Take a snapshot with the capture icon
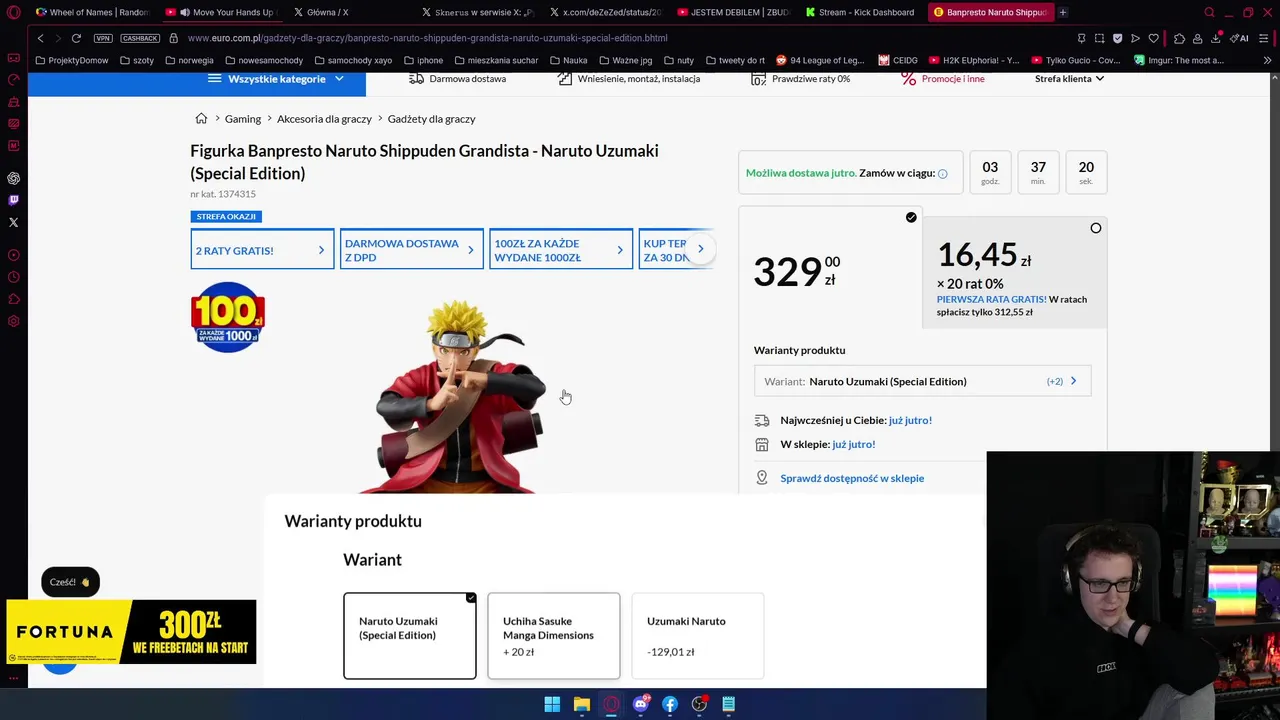Viewport: 1280px width, 720px height. tap(1099, 38)
